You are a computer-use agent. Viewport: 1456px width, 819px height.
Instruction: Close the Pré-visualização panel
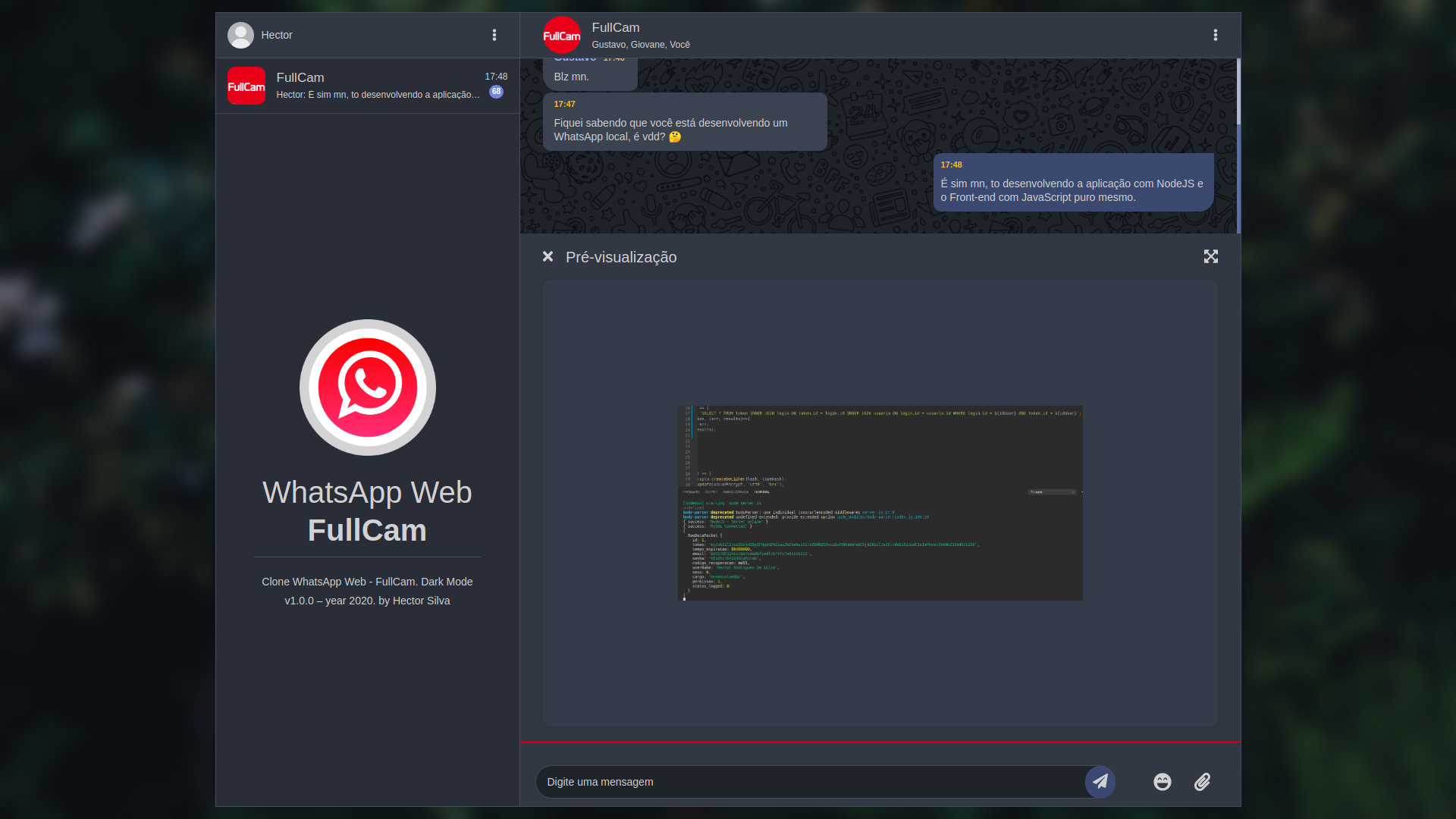(x=548, y=256)
